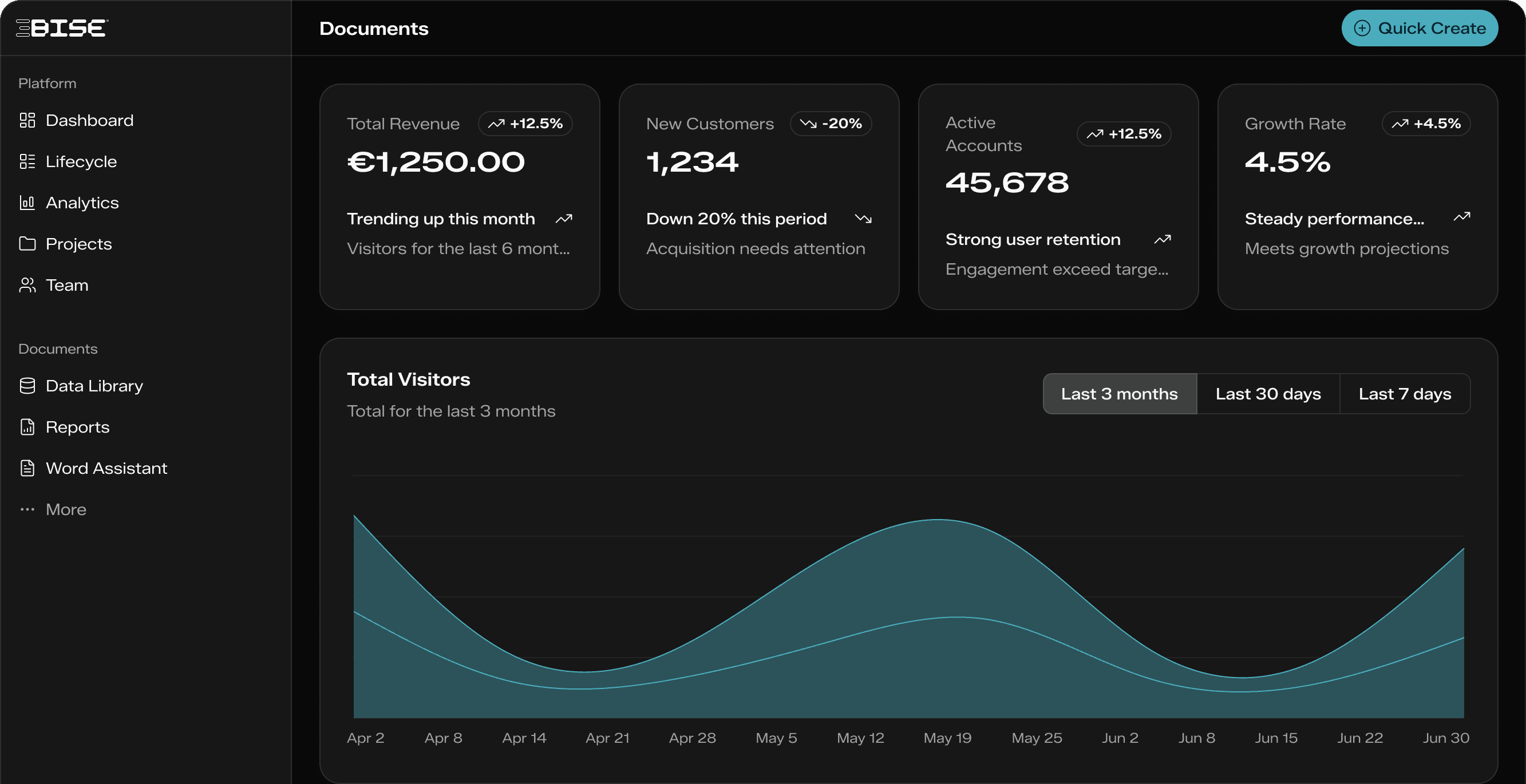Image resolution: width=1526 pixels, height=784 pixels.
Task: Enable the Last 7 days view
Action: click(x=1405, y=393)
